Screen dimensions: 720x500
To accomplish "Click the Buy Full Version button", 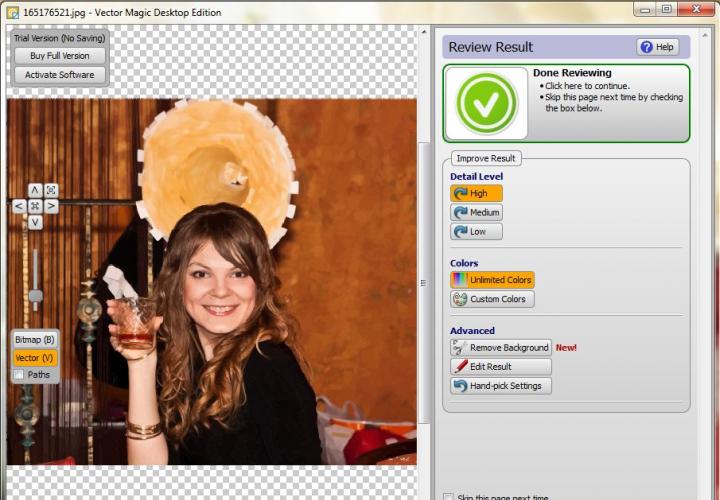I will tap(60, 56).
